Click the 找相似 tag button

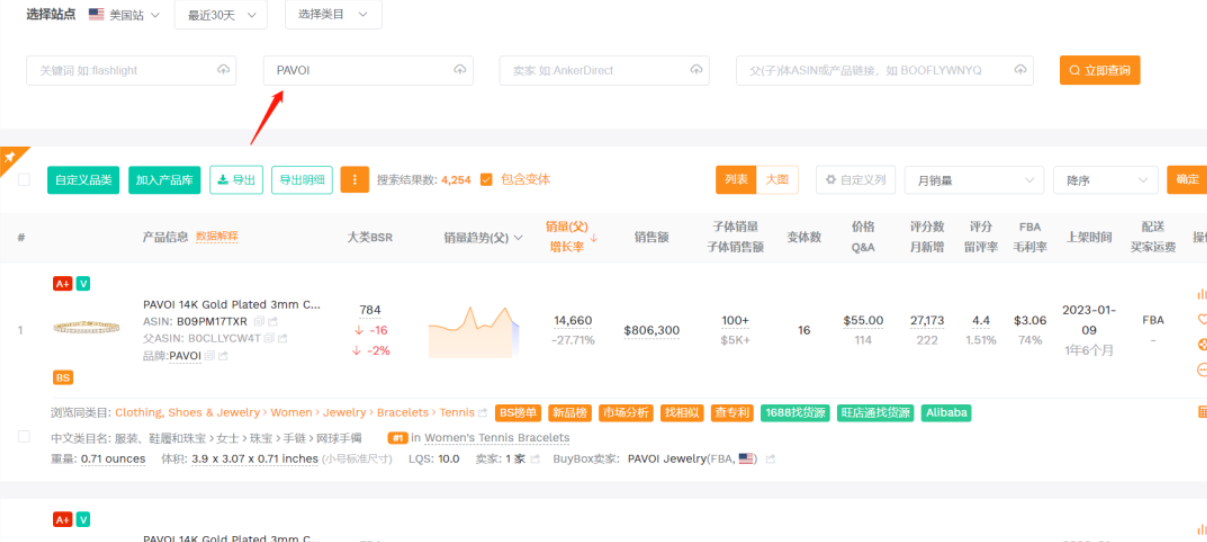(682, 413)
